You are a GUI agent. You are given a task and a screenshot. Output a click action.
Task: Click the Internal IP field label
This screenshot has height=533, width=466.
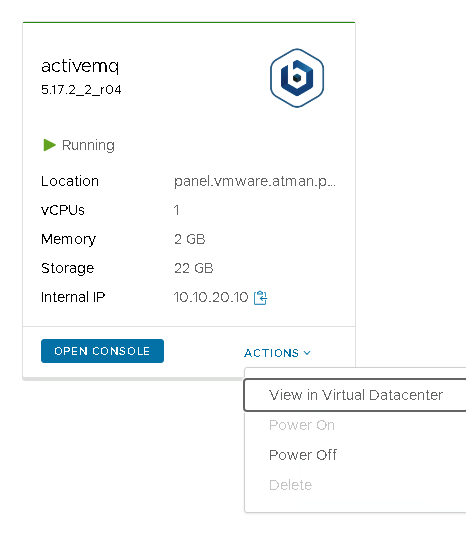pyautogui.click(x=73, y=297)
